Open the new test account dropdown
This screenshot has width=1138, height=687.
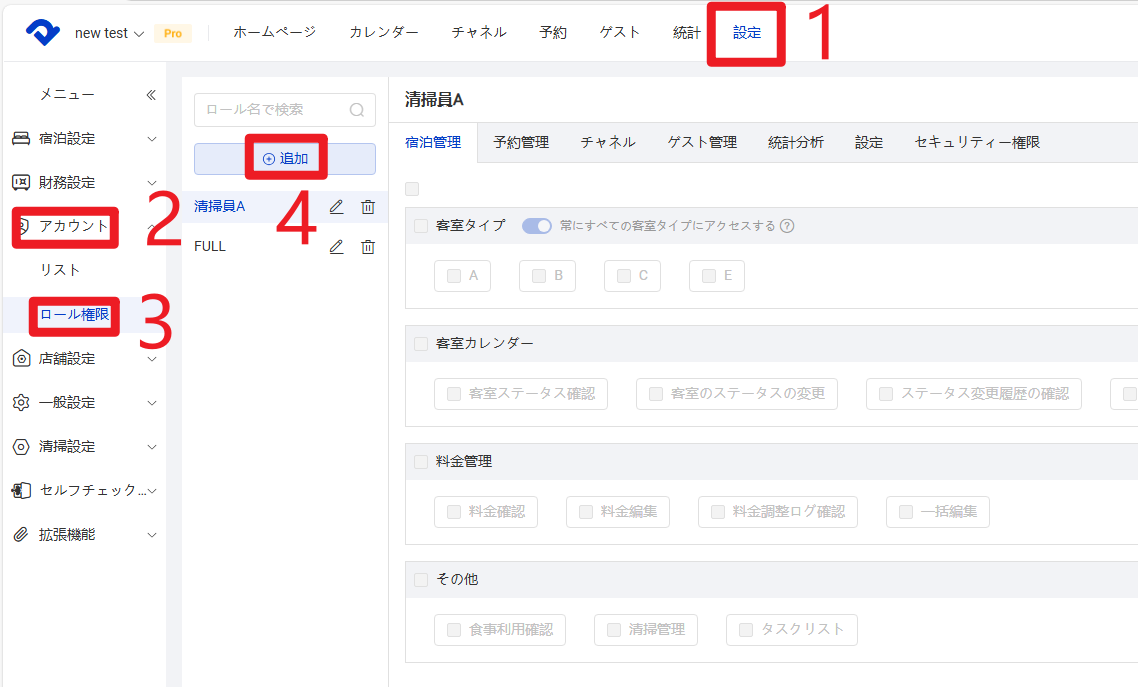click(109, 33)
